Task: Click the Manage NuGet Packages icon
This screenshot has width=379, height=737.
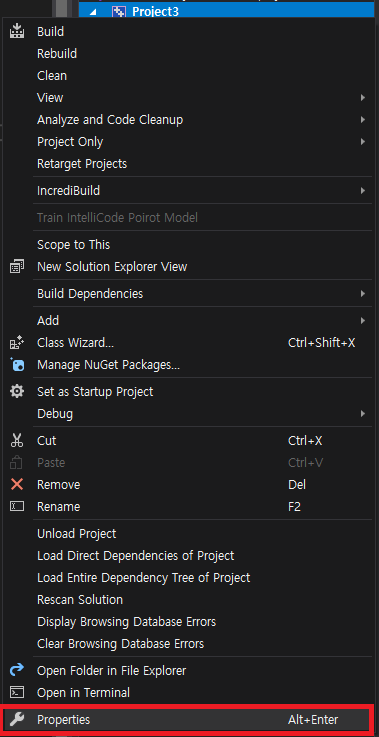Action: coord(17,365)
